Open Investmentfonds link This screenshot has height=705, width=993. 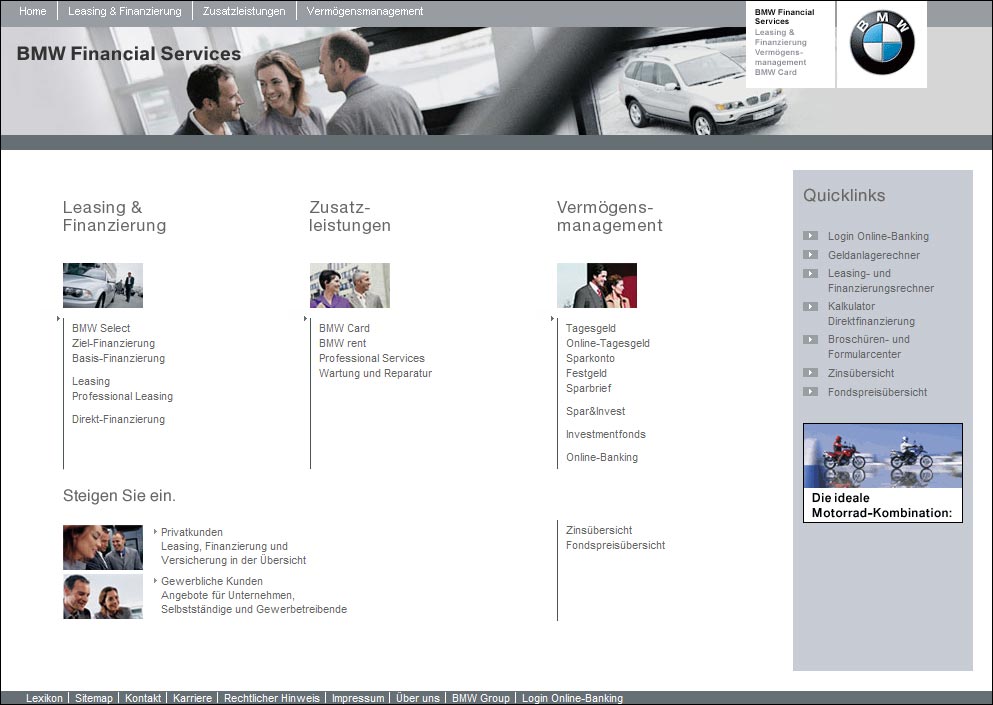coord(605,435)
